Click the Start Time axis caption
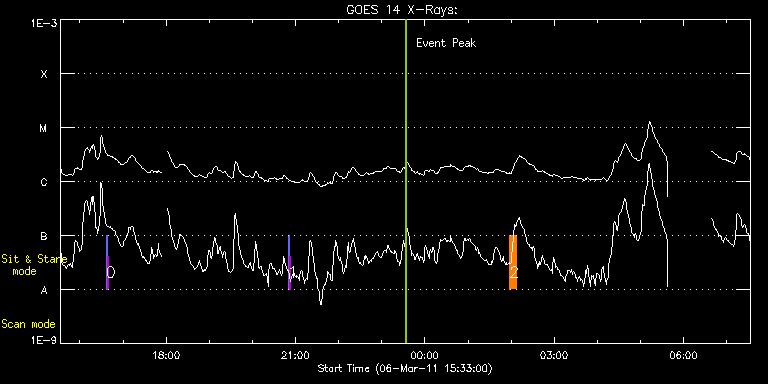The image size is (768, 384). [405, 368]
